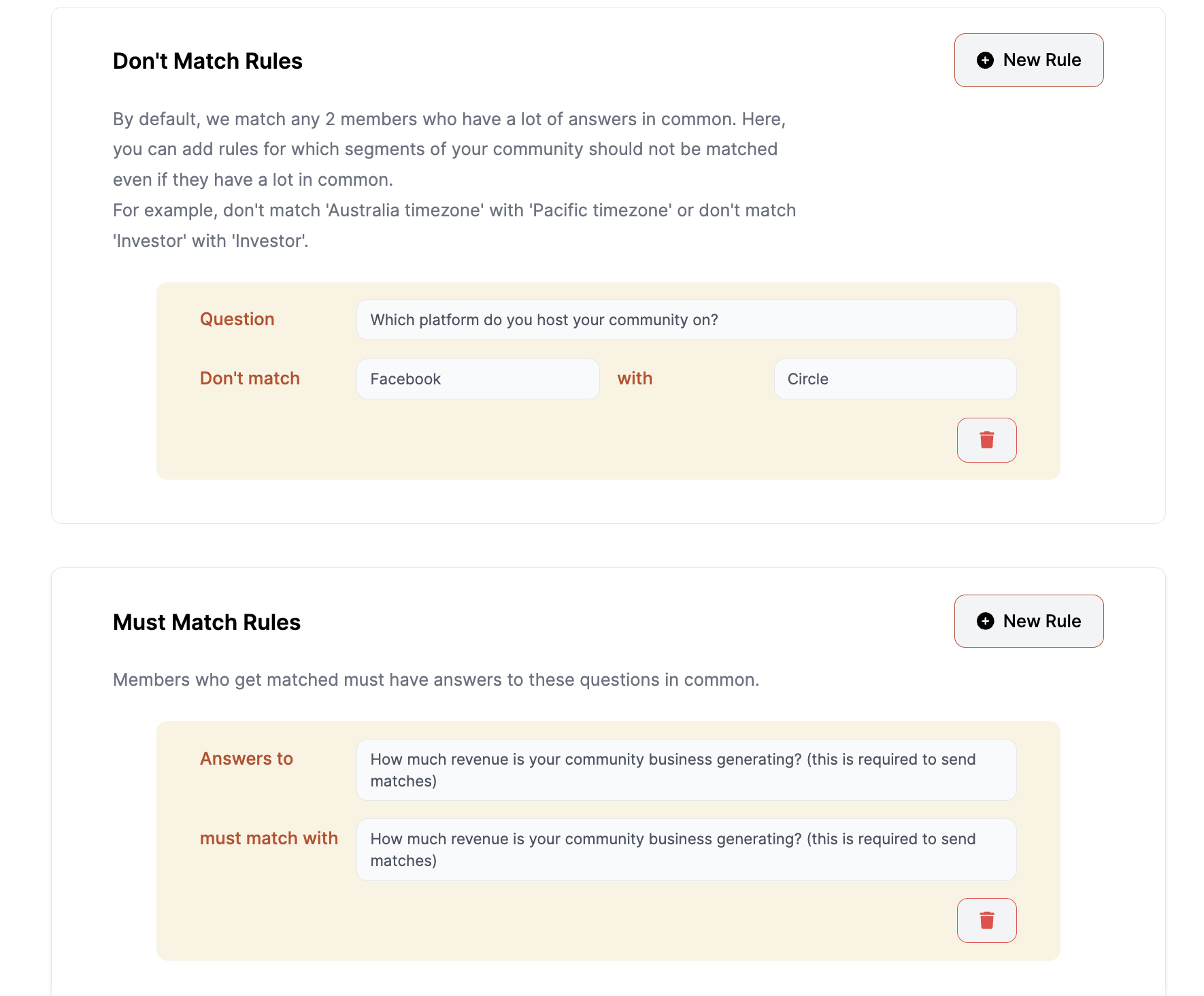Click the Don't Match Rules description paragraph
Viewport: 1204px width, 996px height.
454,180
